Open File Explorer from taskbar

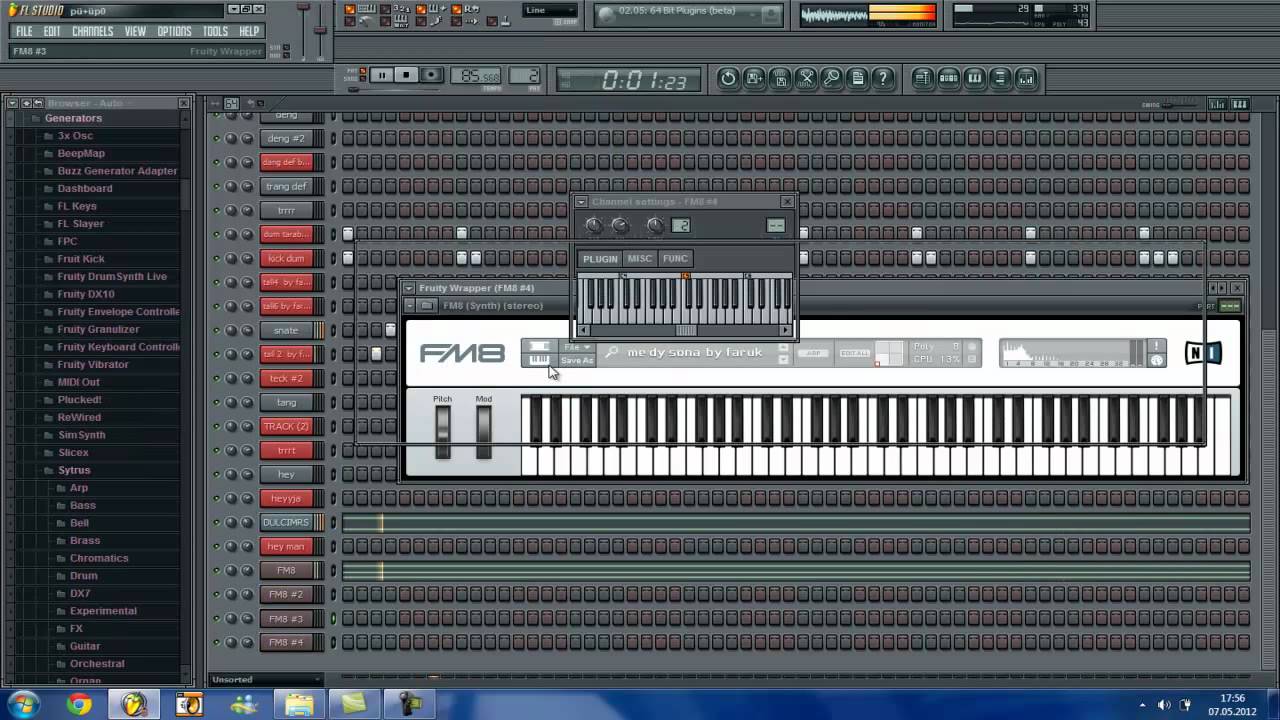click(x=298, y=705)
